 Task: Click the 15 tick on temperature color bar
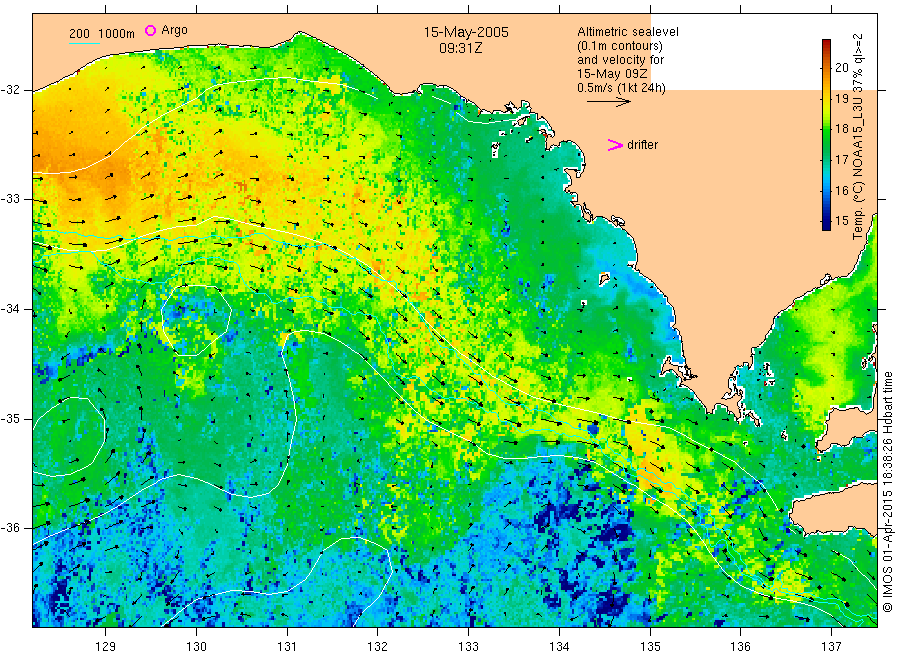pyautogui.click(x=841, y=221)
